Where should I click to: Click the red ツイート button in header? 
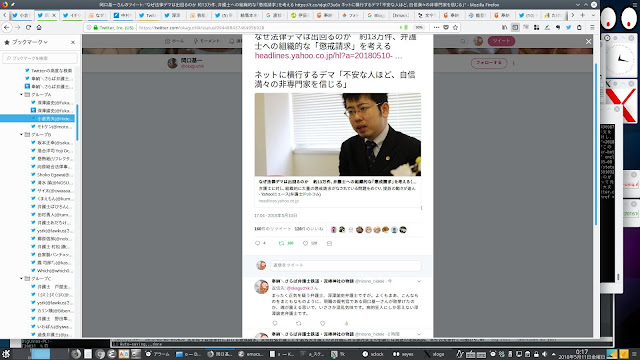(x=501, y=41)
